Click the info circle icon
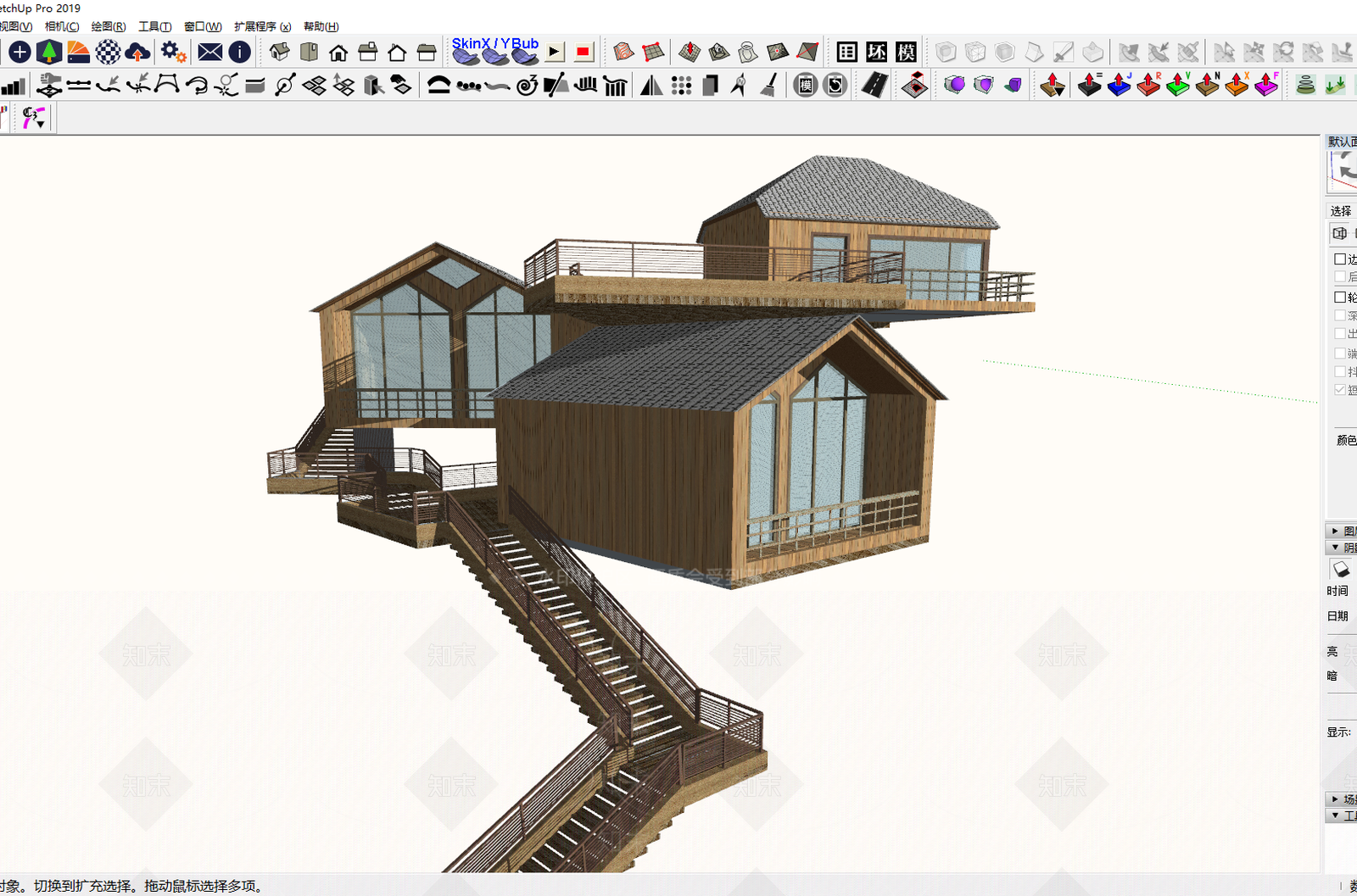The image size is (1357, 896). click(240, 53)
